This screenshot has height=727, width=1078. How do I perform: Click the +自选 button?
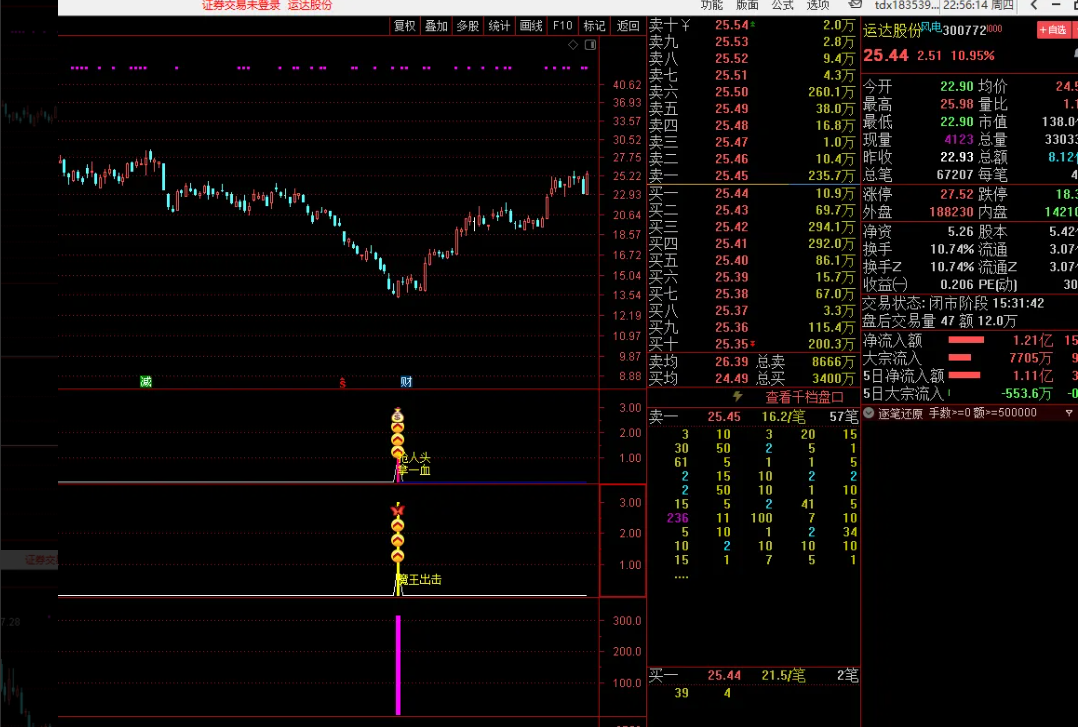click(1053, 31)
